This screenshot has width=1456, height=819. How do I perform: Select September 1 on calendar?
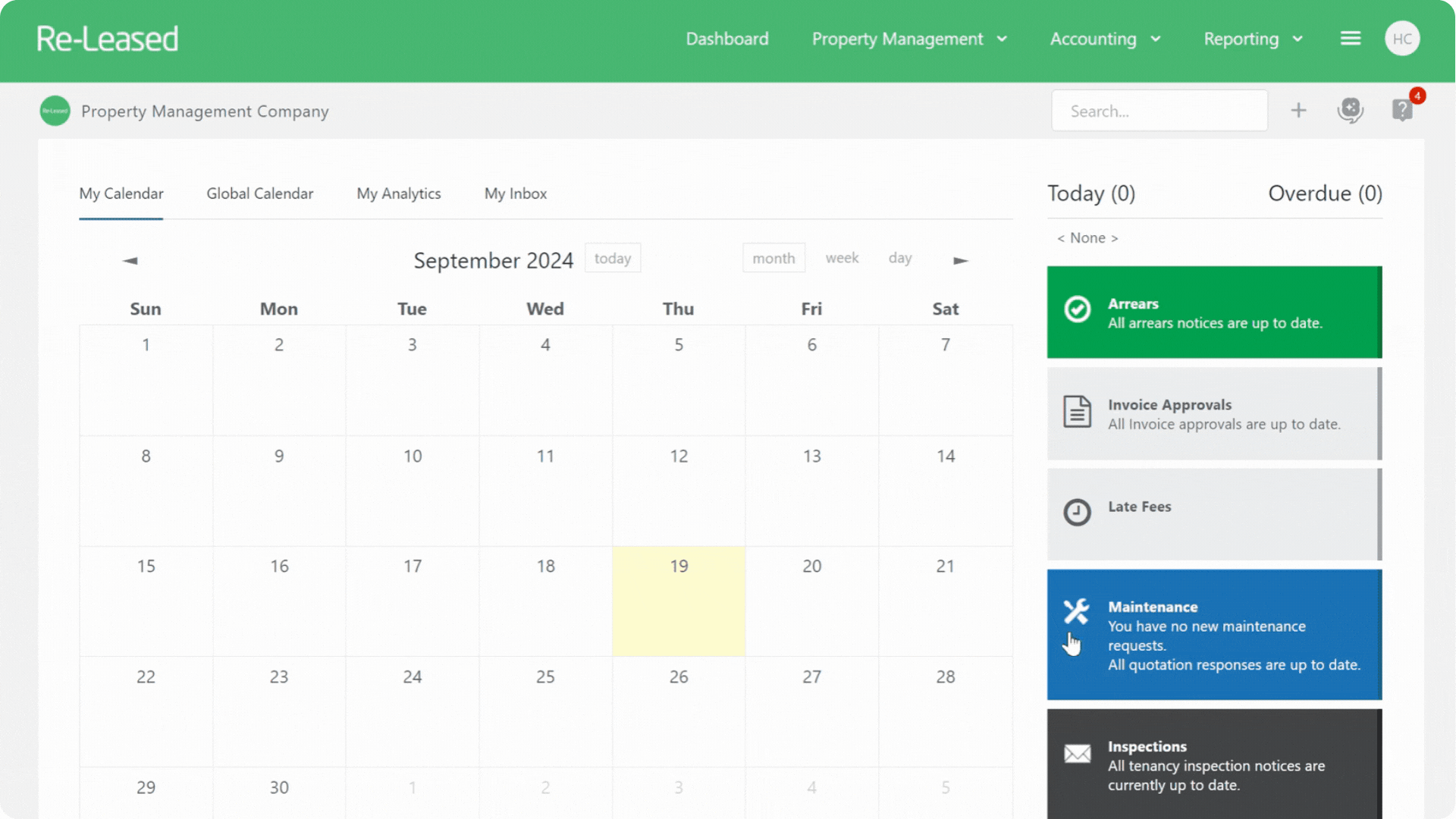[x=146, y=380]
